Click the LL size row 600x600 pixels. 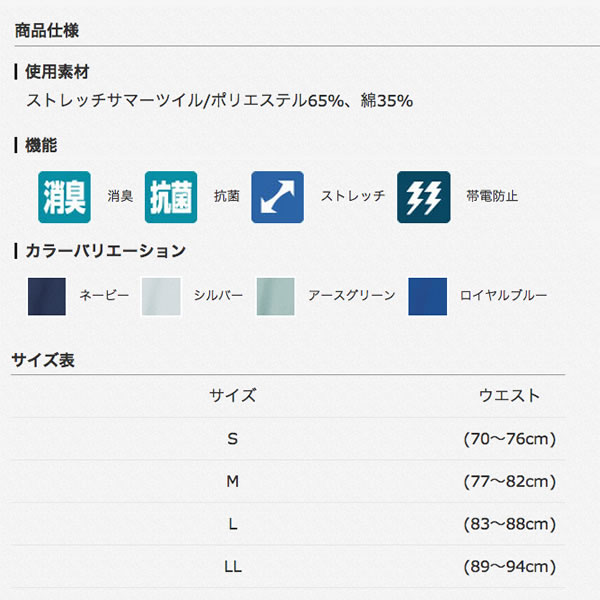point(288,566)
